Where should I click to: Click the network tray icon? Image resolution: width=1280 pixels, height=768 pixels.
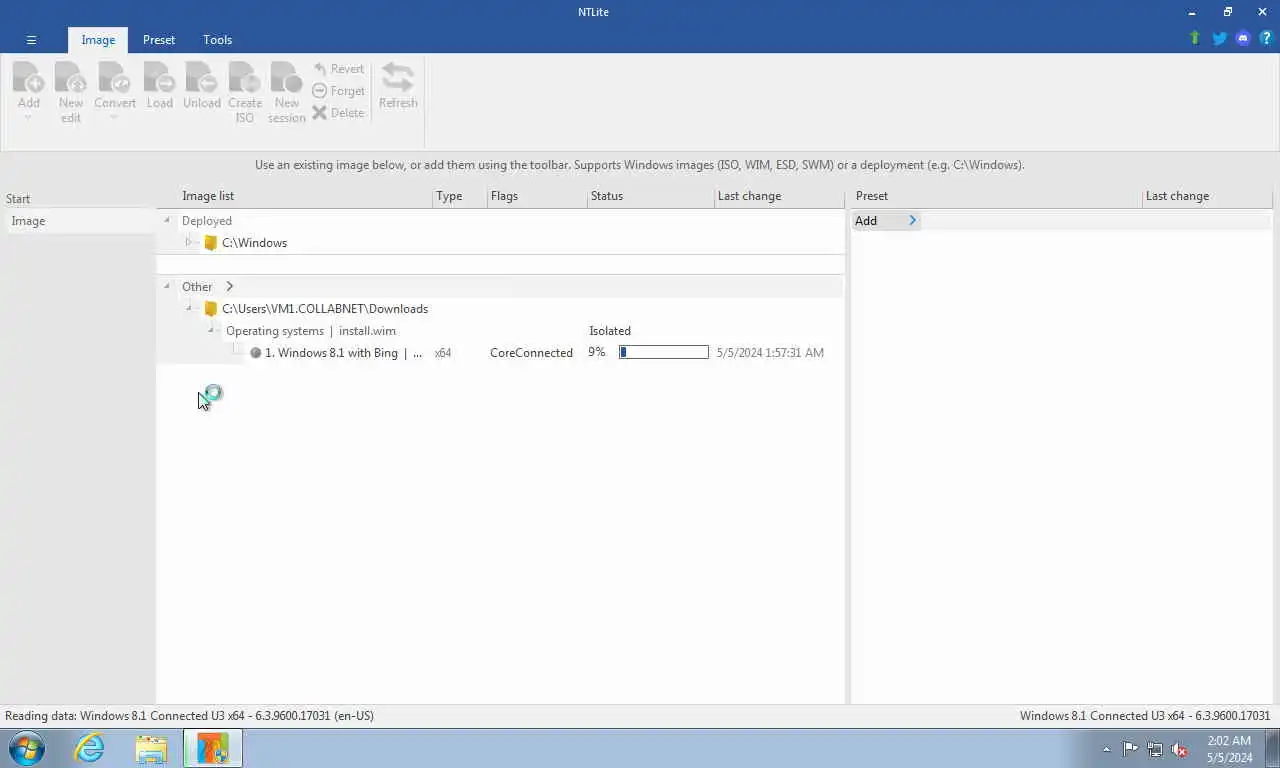point(1155,749)
